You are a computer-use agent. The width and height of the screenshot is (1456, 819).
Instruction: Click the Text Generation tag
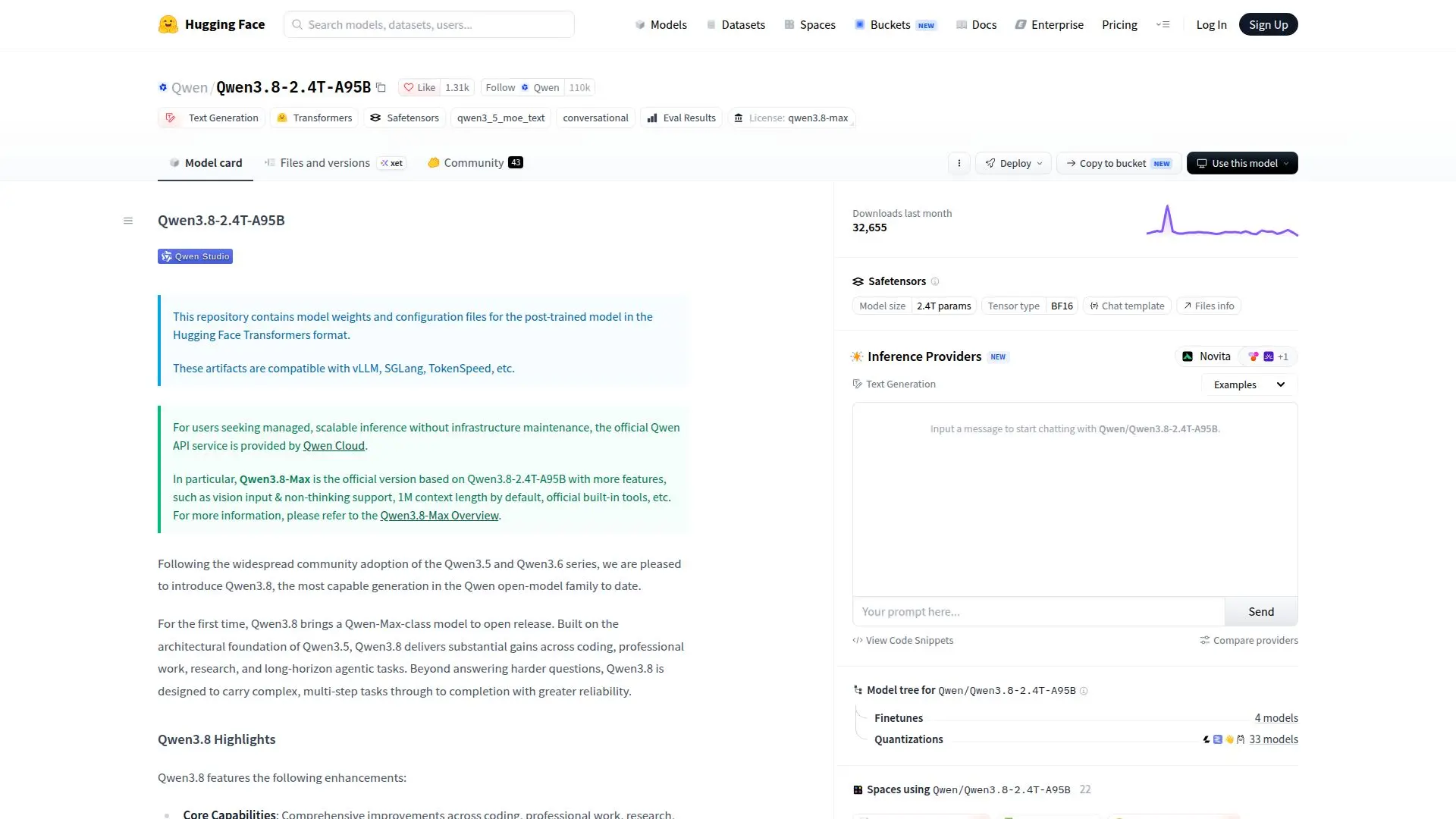click(x=212, y=118)
